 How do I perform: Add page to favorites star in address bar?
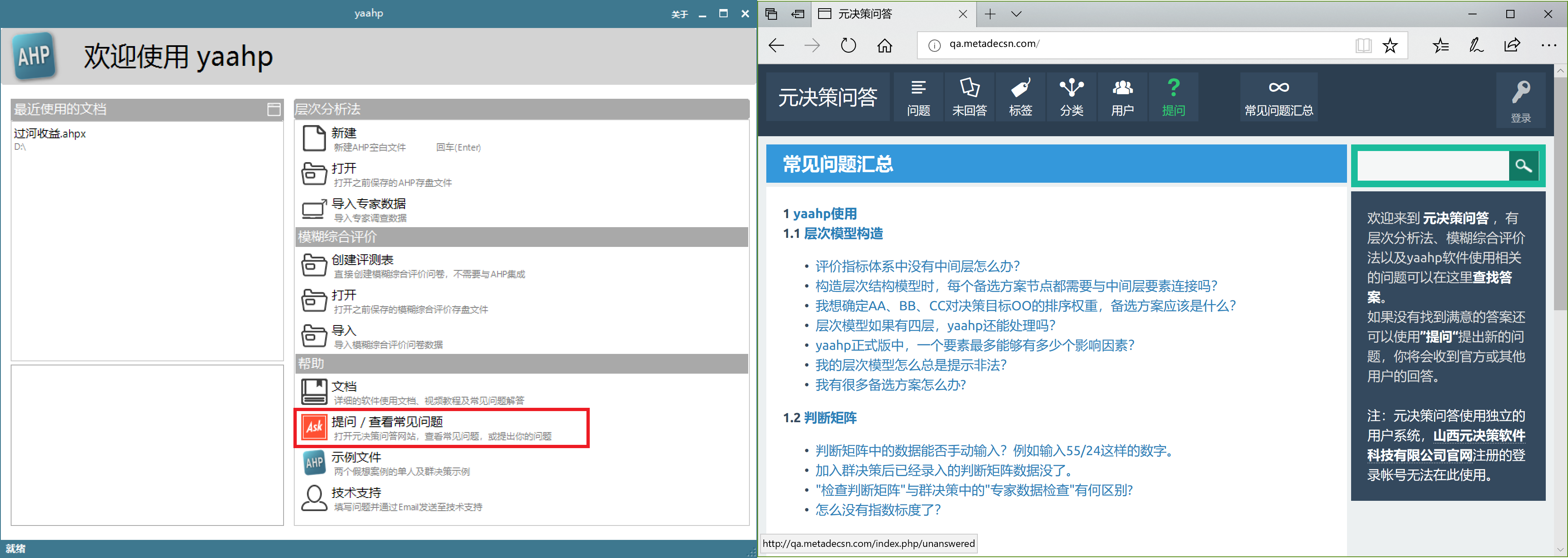(1390, 45)
